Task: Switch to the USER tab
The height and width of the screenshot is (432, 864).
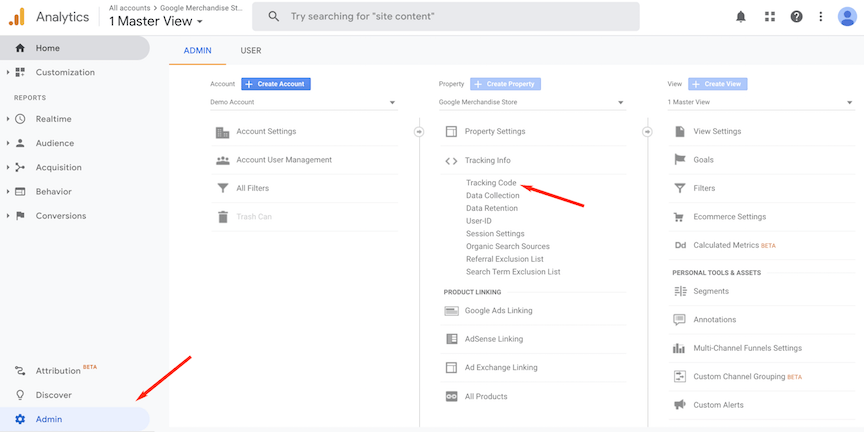Action: click(x=251, y=51)
